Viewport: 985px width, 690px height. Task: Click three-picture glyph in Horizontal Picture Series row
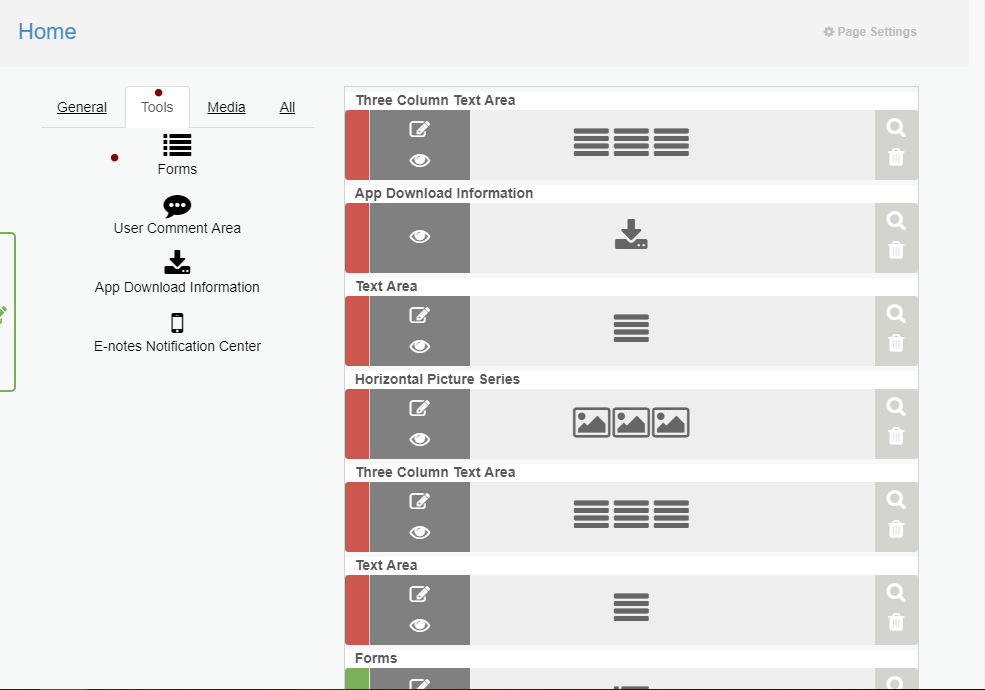[x=631, y=422]
